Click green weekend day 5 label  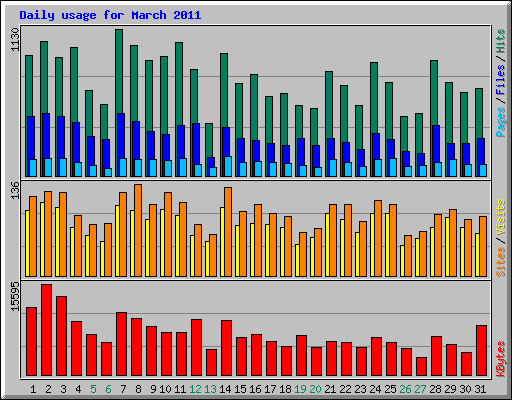93,389
